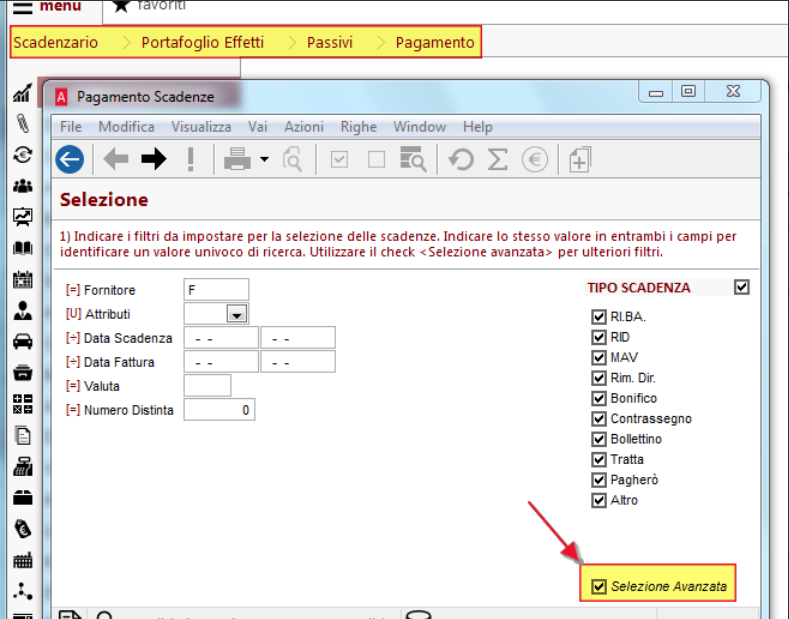The height and width of the screenshot is (619, 789).
Task: Open the cash register sidebar icon
Action: tap(23, 467)
